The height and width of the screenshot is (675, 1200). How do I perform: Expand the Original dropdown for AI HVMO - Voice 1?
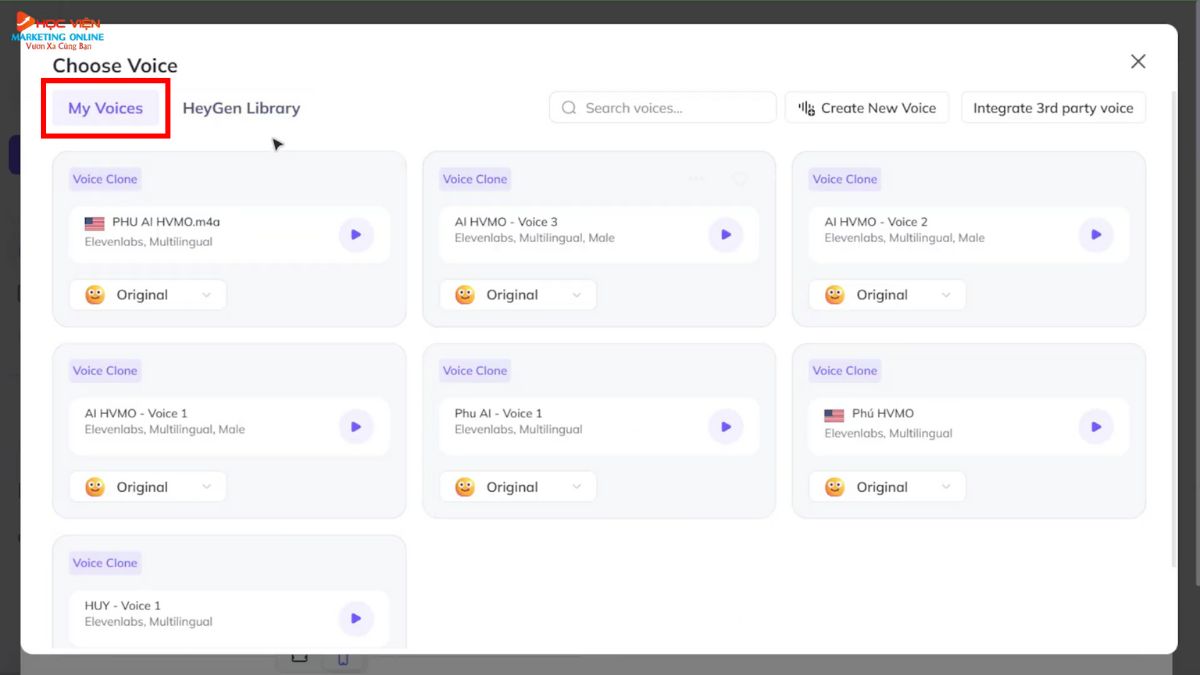click(x=148, y=487)
